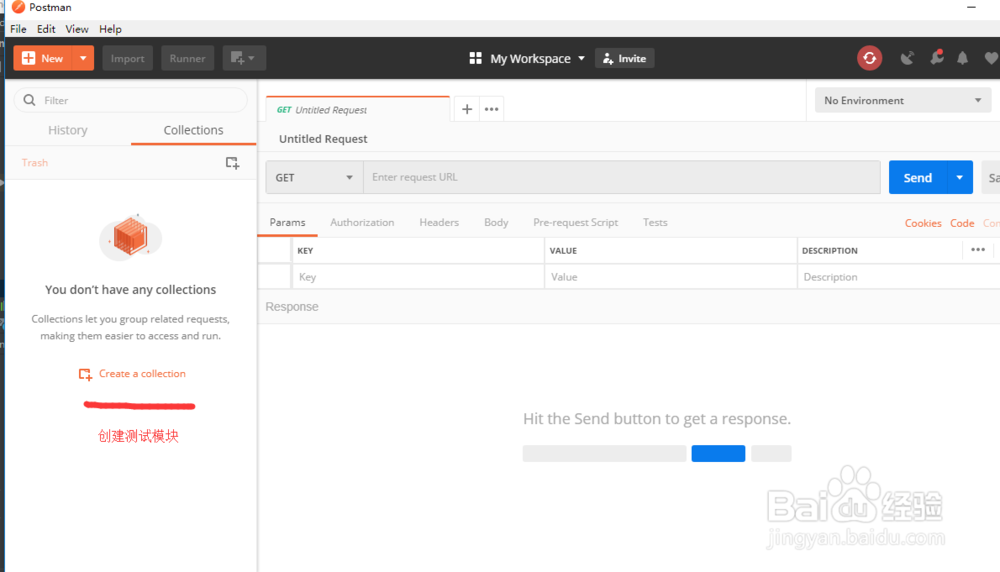Click the params row checkbox cell
1000x572 pixels.
(275, 277)
